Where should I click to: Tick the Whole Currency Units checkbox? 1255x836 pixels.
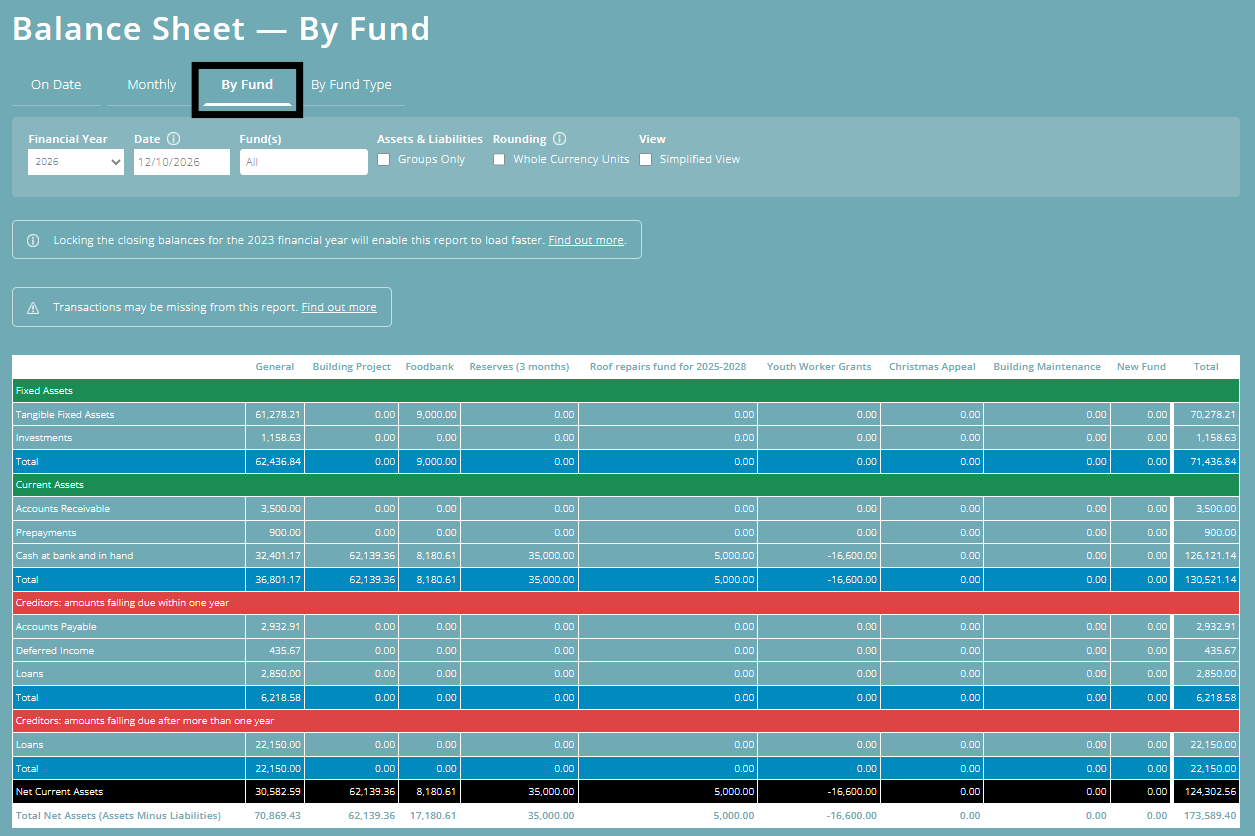click(499, 159)
